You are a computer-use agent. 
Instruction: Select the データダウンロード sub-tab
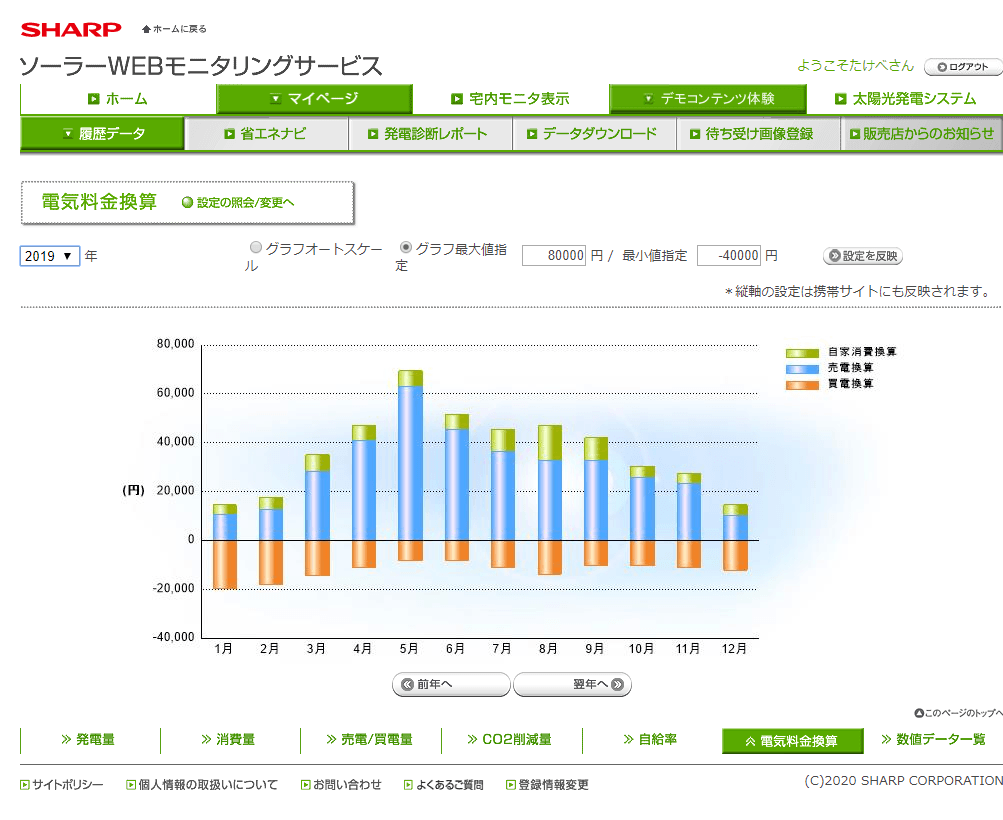pos(594,134)
